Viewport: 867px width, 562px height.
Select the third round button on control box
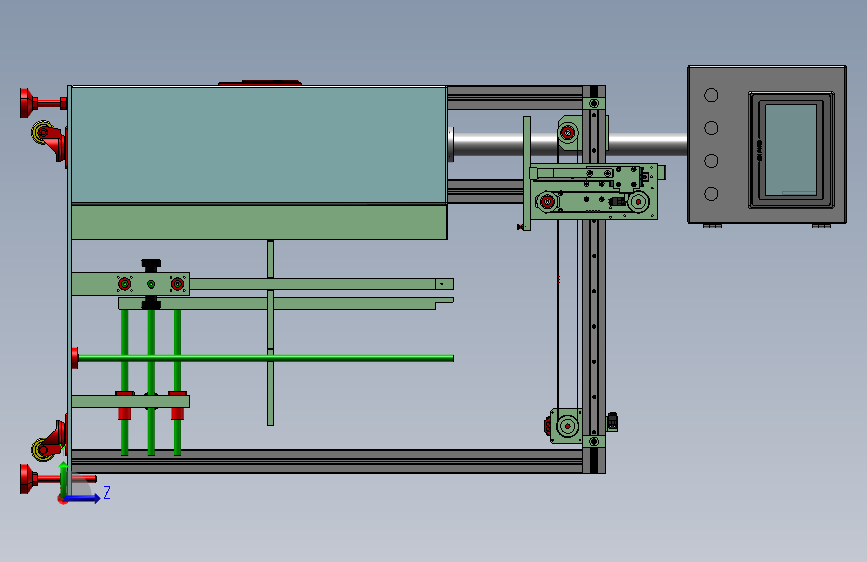pyautogui.click(x=711, y=161)
